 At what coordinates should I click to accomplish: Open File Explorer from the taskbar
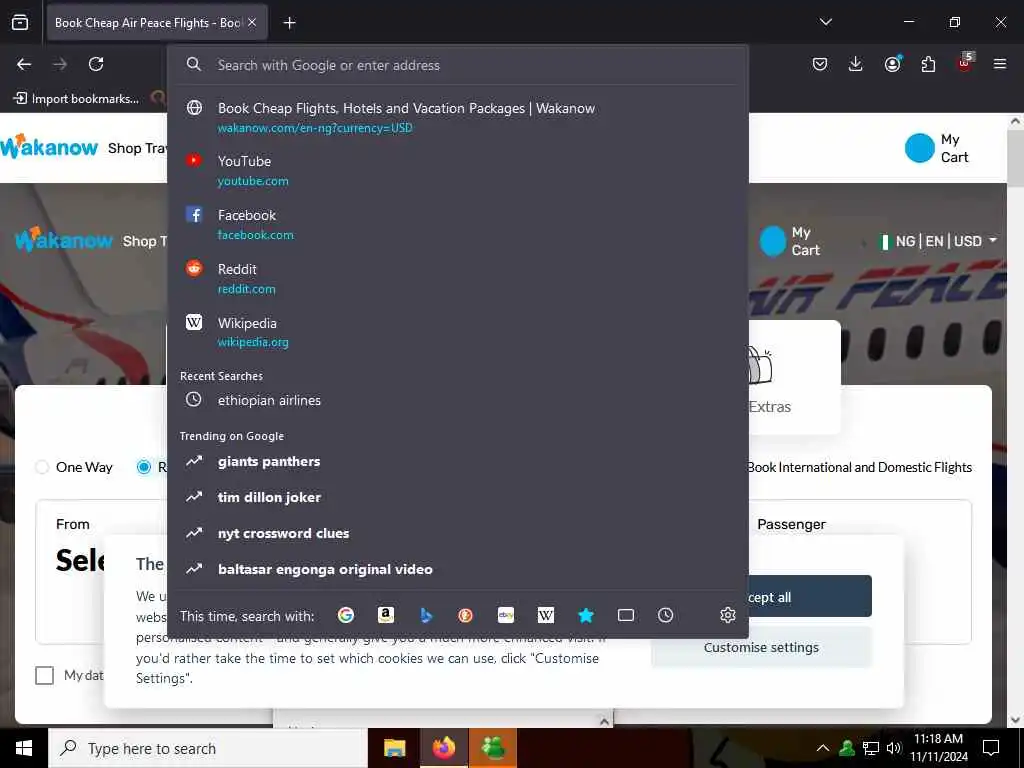[x=394, y=748]
